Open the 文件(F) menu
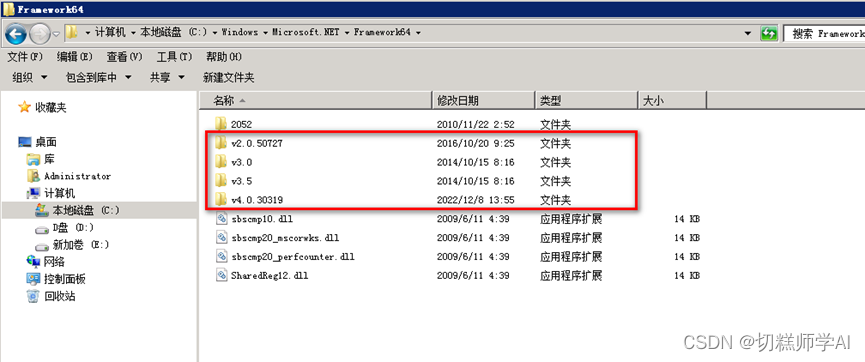 (x=25, y=57)
